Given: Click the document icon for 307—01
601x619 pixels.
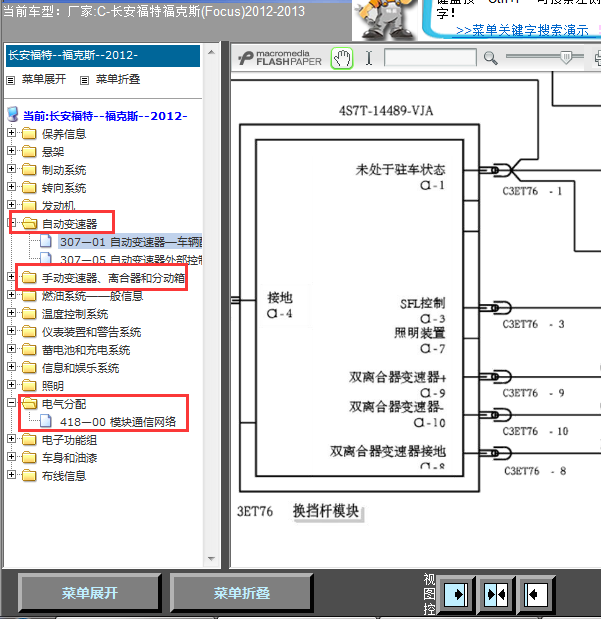Looking at the screenshot, I should 46,241.
